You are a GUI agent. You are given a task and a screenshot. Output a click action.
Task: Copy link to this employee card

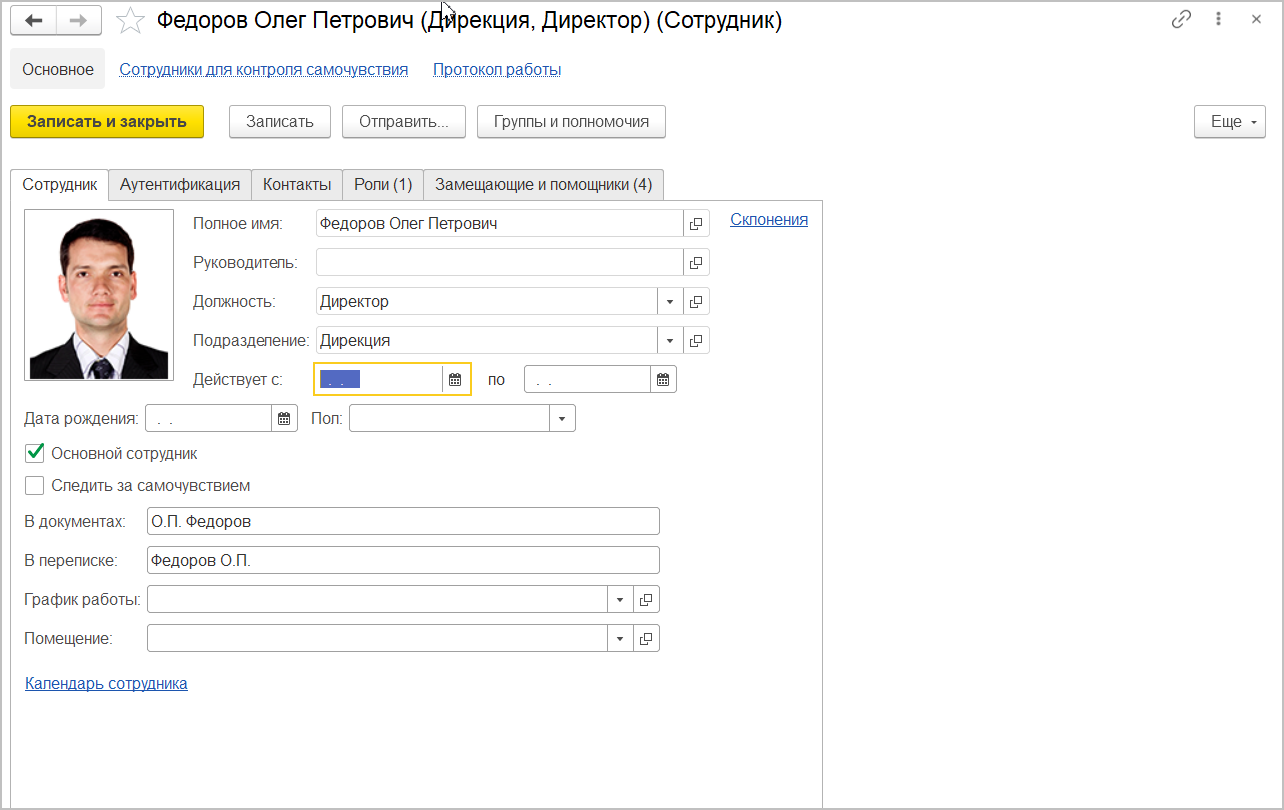pos(1182,19)
